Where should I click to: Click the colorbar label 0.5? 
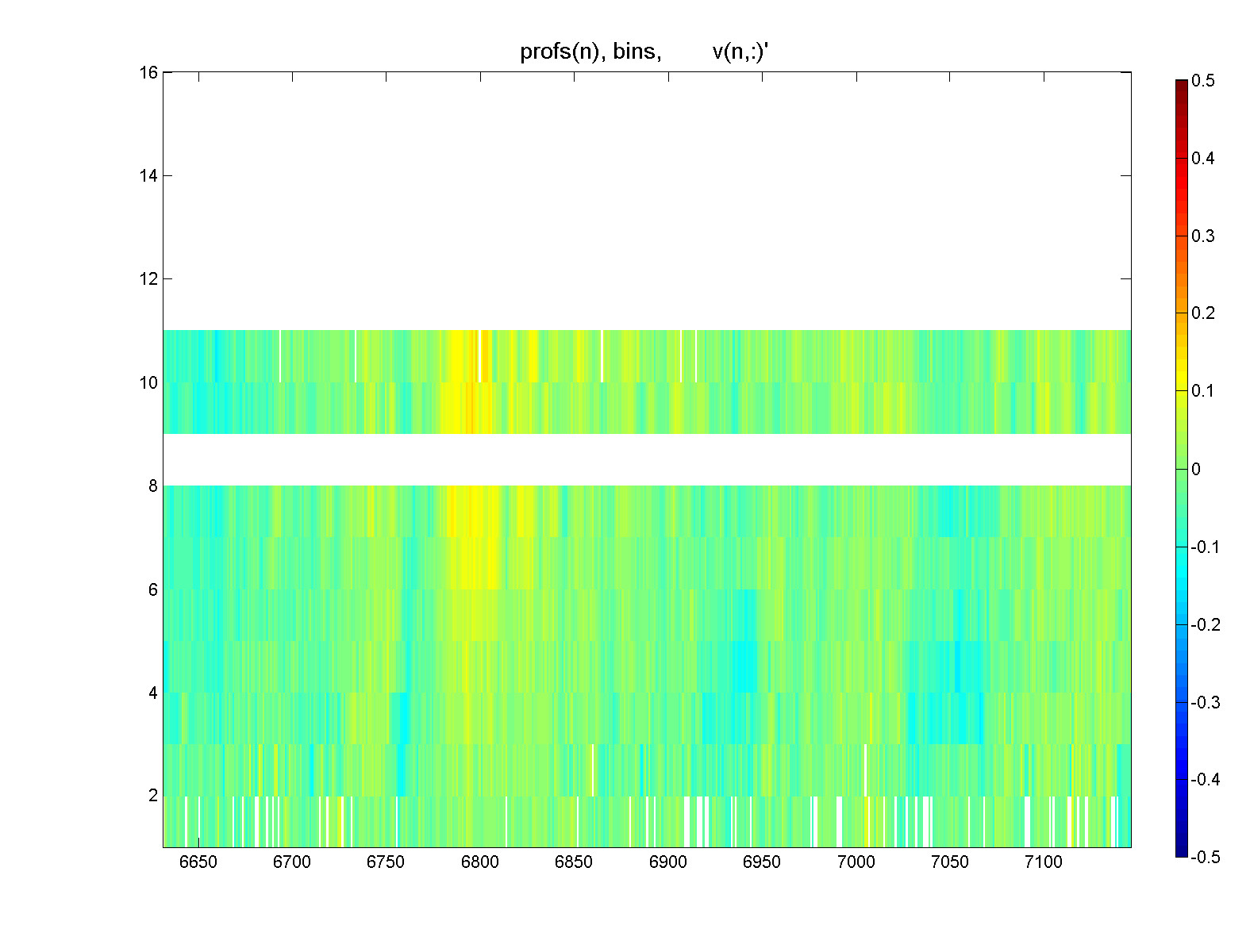pos(1203,81)
